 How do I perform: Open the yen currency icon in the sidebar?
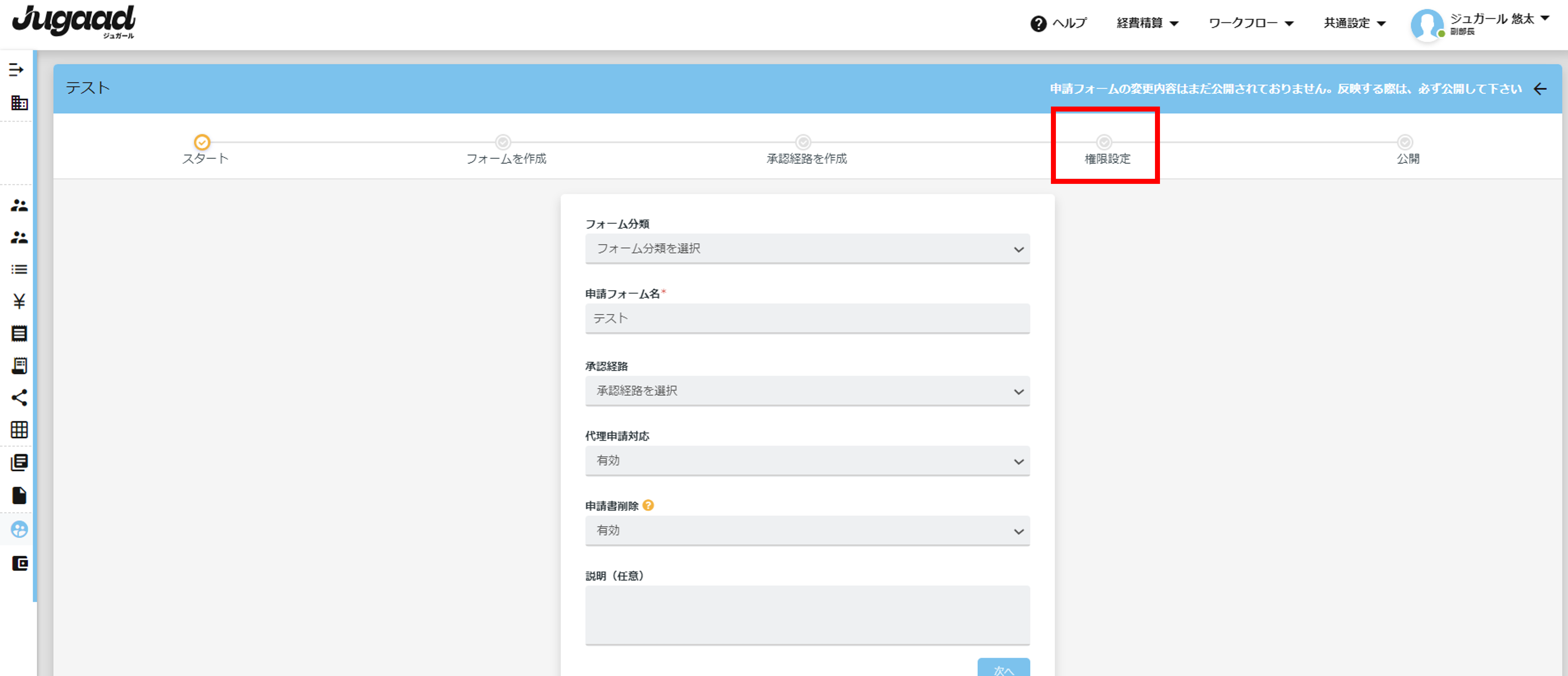coord(19,301)
